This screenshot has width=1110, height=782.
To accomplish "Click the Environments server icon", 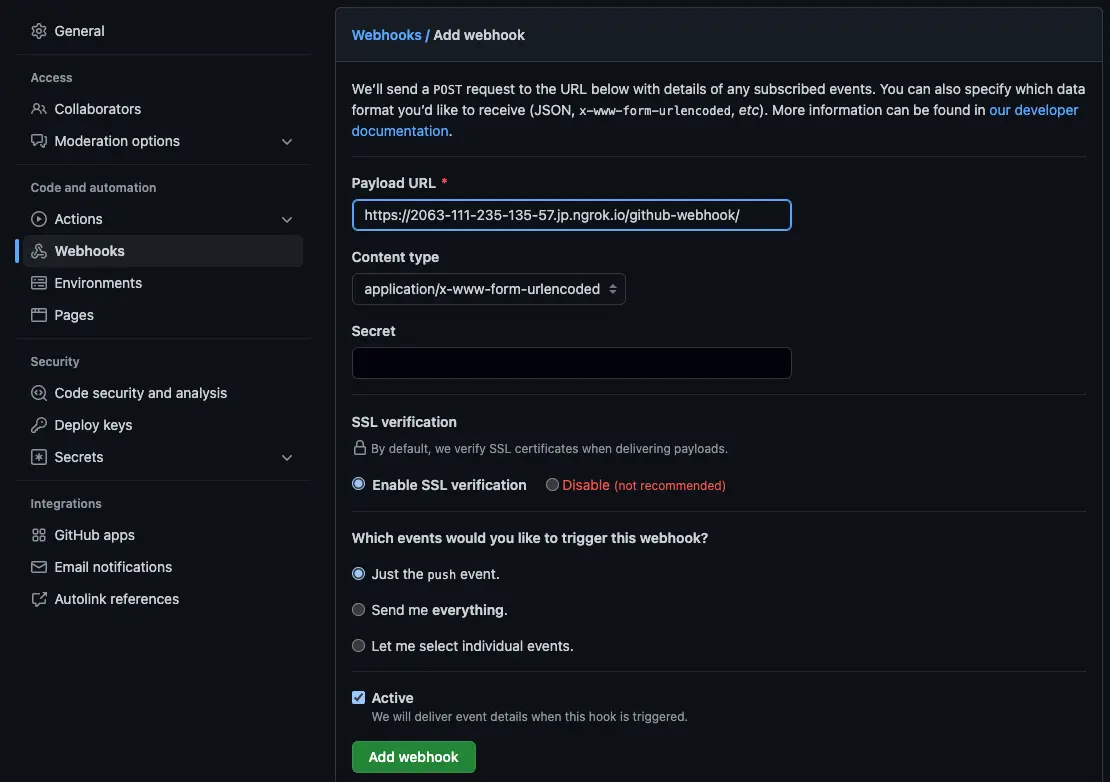I will point(39,283).
